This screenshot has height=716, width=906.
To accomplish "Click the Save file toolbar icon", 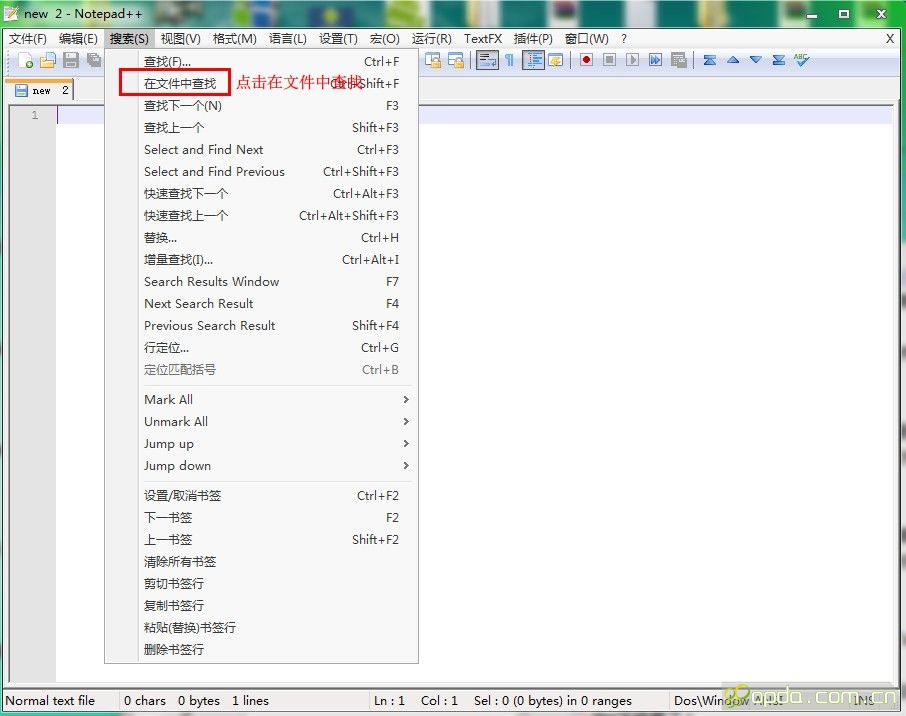I will tap(71, 61).
